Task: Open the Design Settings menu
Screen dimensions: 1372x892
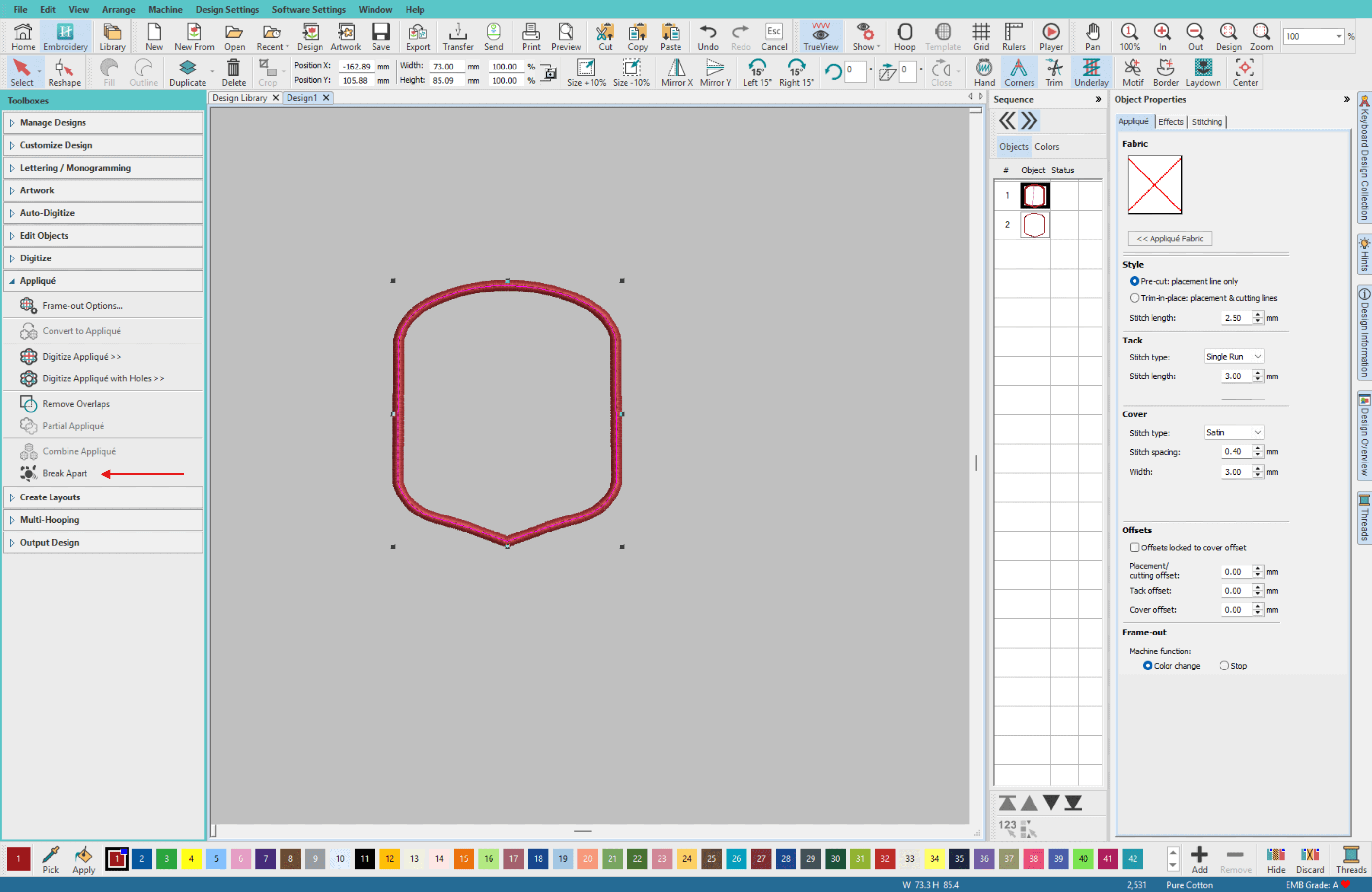Action: [227, 9]
